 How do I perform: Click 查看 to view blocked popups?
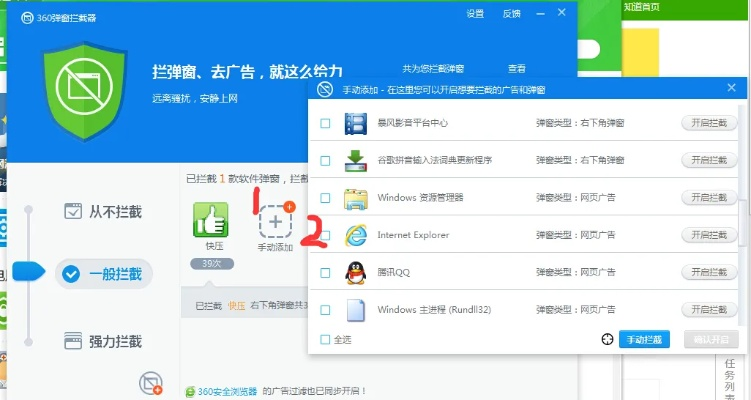[x=517, y=69]
